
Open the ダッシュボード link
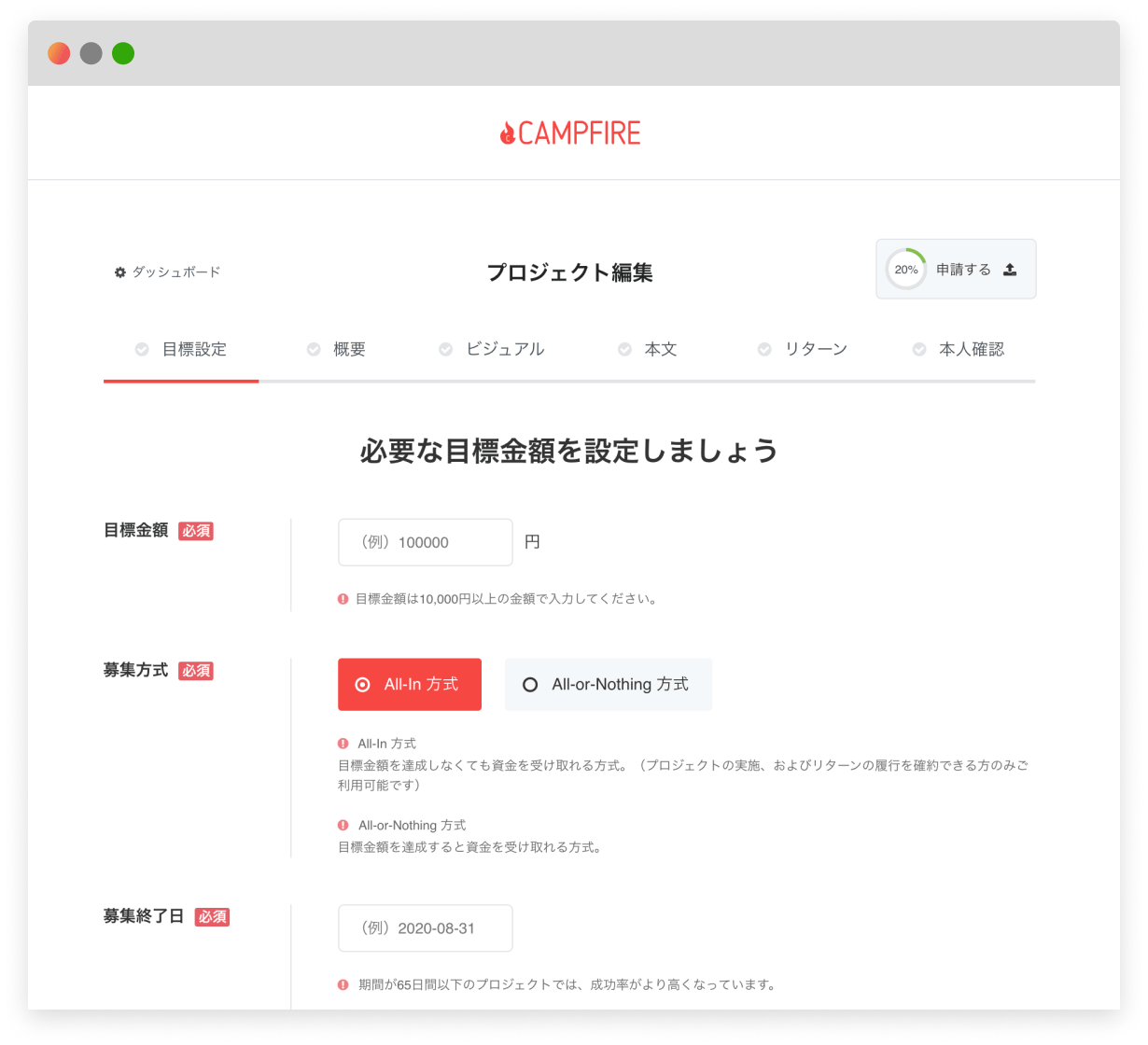click(x=175, y=272)
